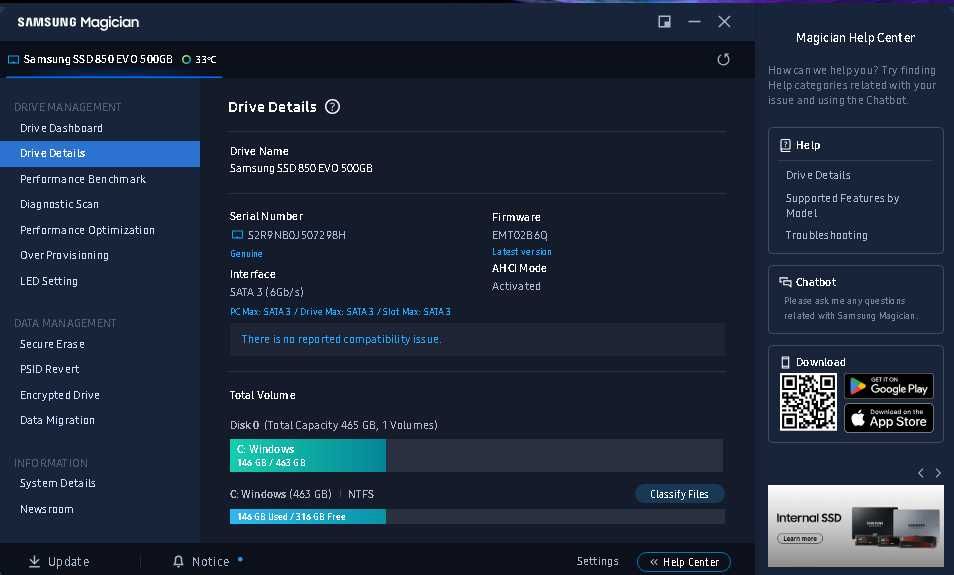Open the Chatbot card text
Image resolution: width=954 pixels, height=575 pixels.
click(x=851, y=308)
